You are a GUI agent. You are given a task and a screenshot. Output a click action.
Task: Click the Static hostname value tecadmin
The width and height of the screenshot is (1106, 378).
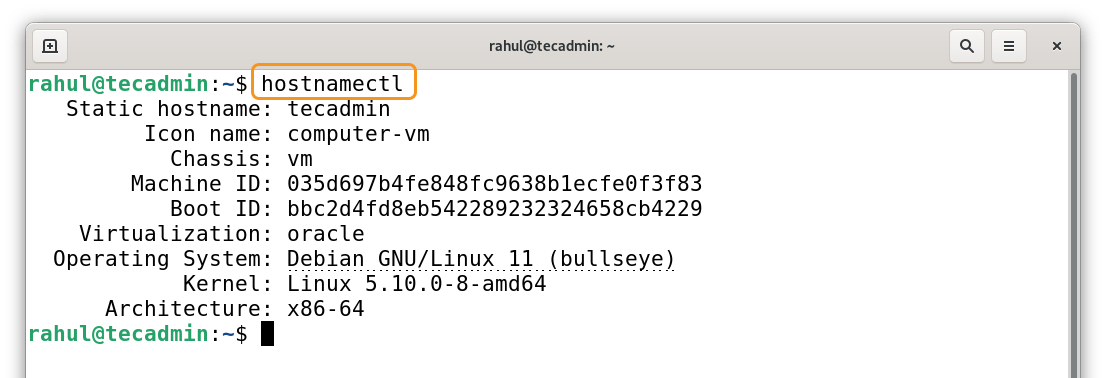click(339, 109)
